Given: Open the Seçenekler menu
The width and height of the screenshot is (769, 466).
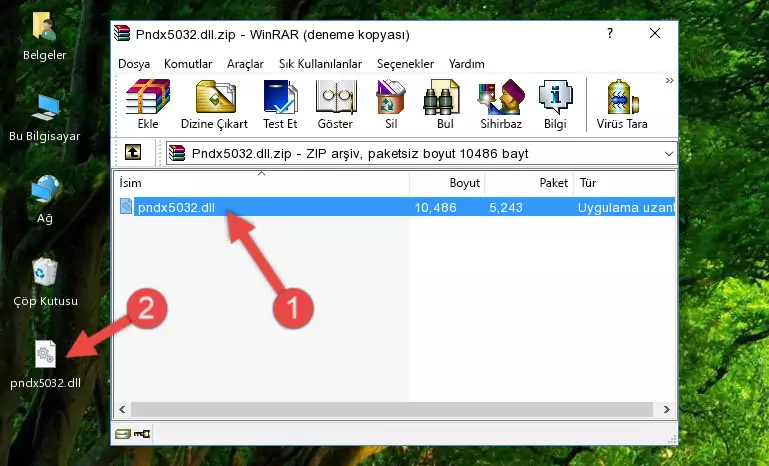Looking at the screenshot, I should pos(405,64).
